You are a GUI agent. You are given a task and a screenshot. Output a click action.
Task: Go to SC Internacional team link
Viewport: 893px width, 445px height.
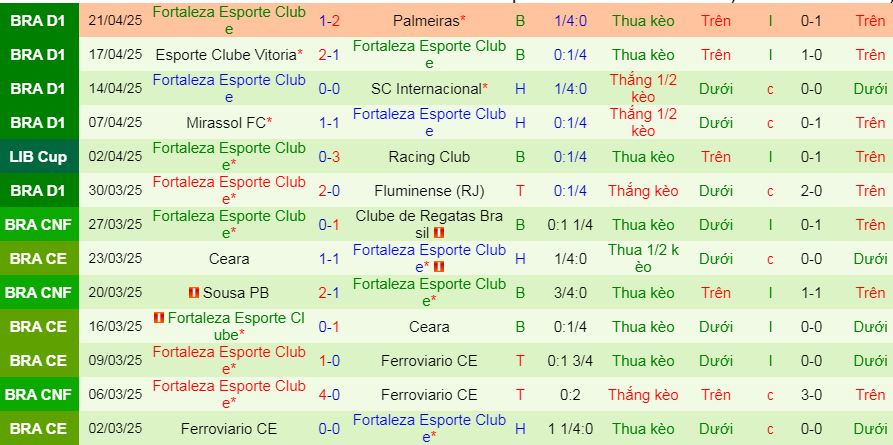pos(429,89)
